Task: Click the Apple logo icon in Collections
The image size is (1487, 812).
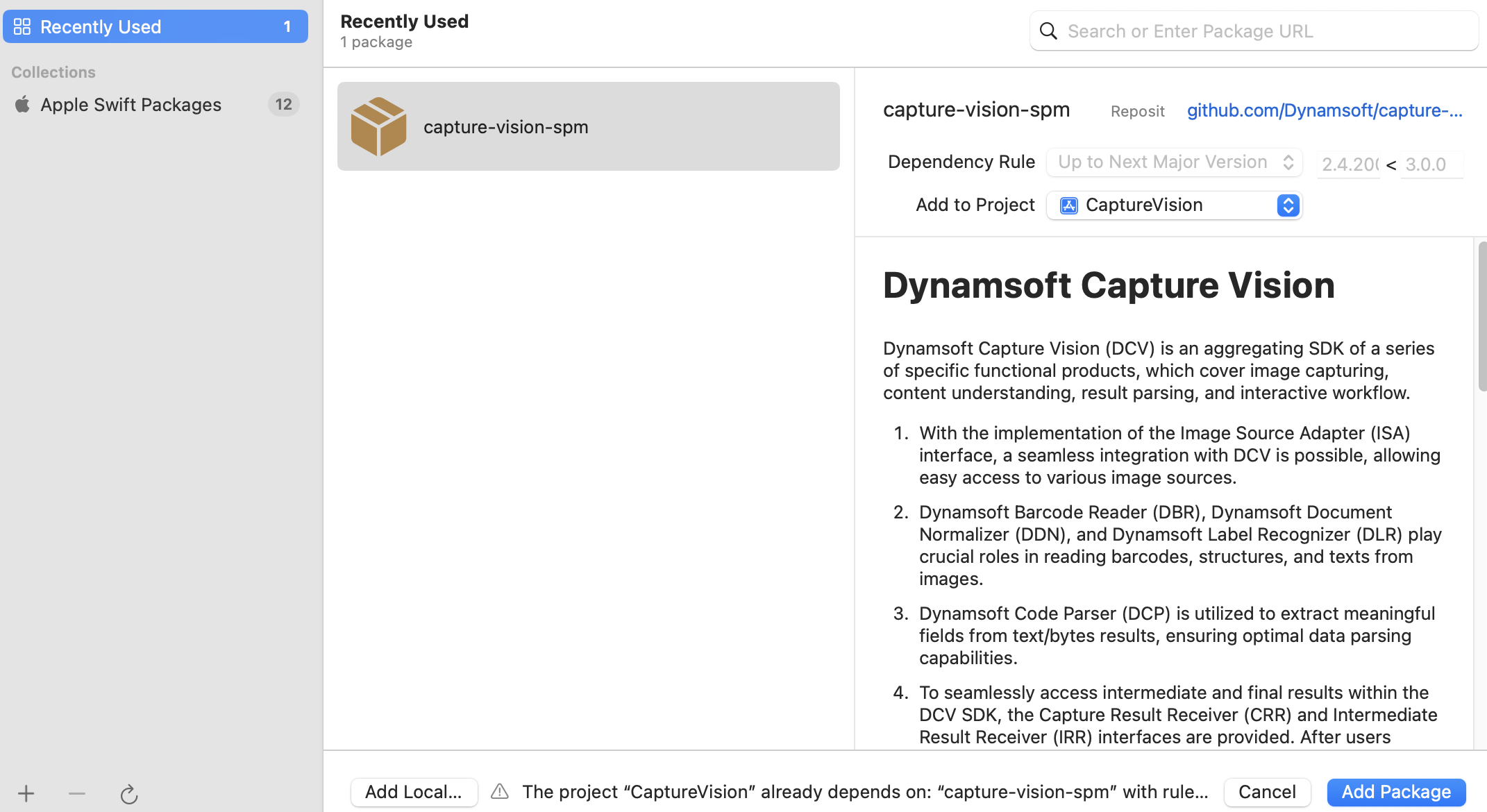Action: point(22,104)
